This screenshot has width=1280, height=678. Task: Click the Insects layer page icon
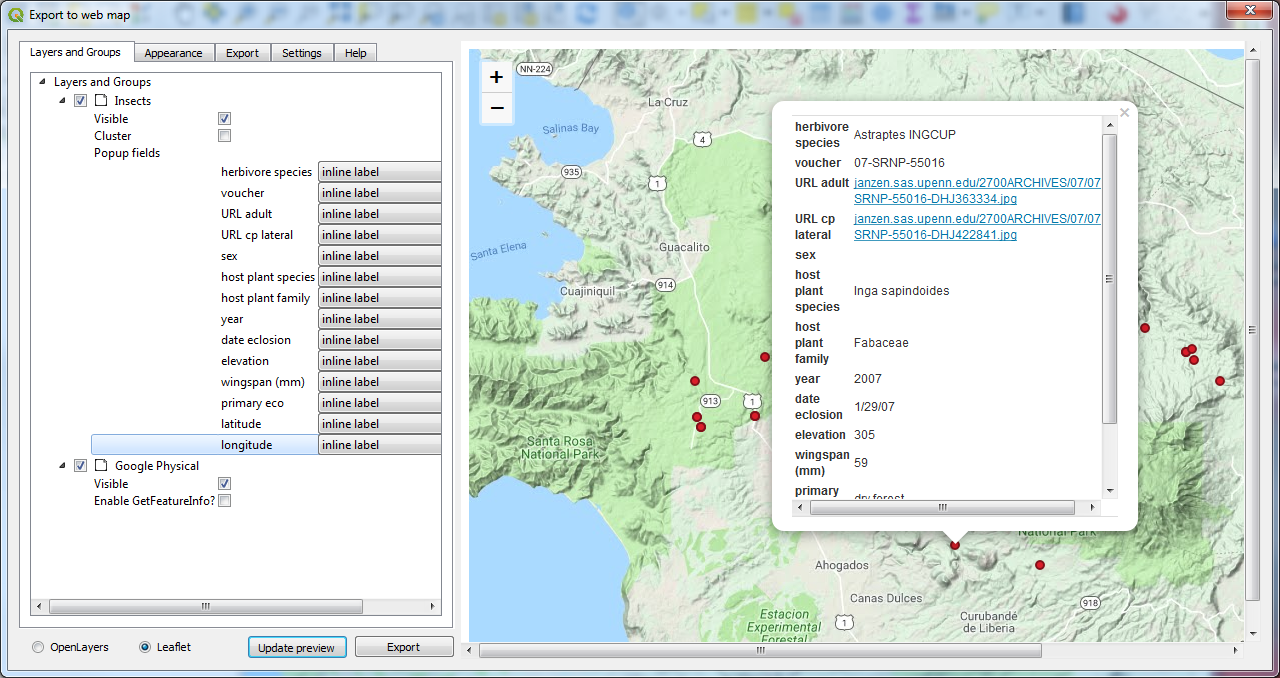click(x=101, y=100)
